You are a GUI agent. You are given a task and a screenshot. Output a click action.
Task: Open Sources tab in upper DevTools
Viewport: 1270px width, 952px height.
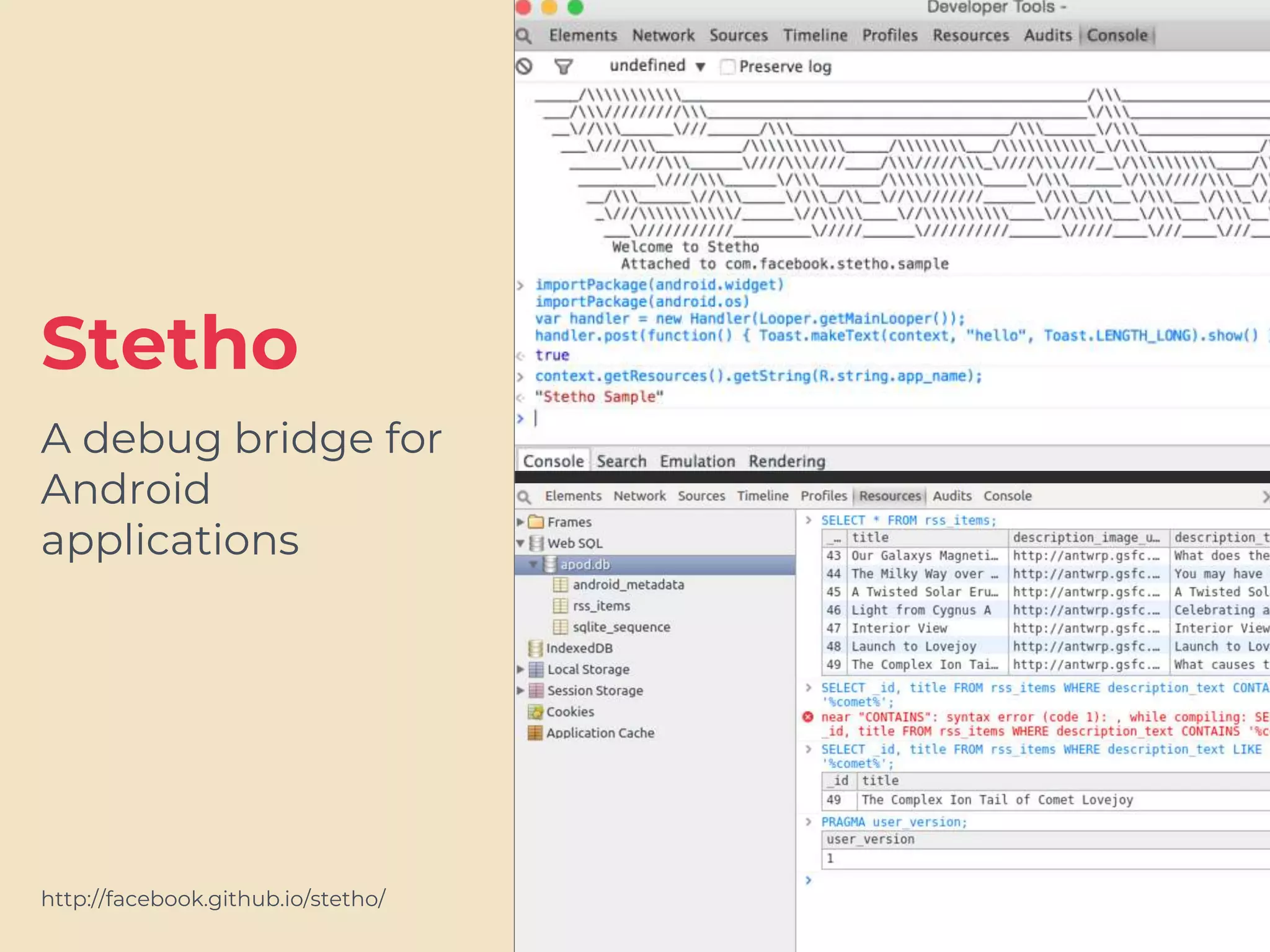click(x=739, y=35)
